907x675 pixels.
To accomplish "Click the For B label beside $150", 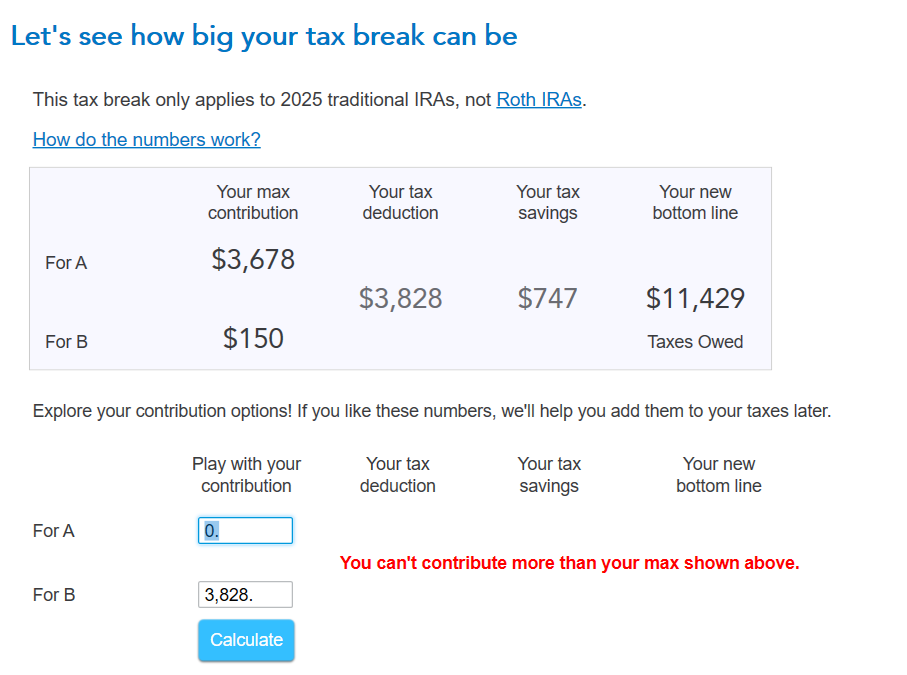I will coord(66,342).
